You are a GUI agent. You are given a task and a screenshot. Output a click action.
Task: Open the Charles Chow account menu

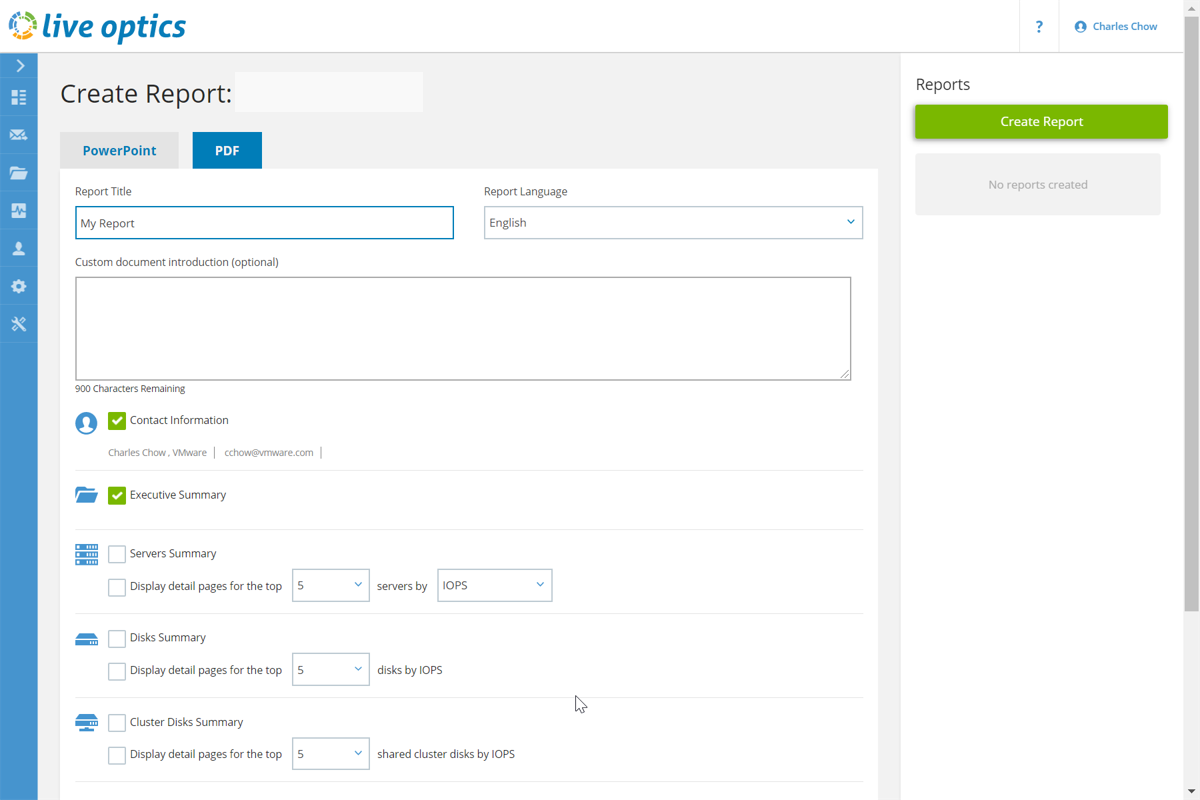[x=1116, y=27]
